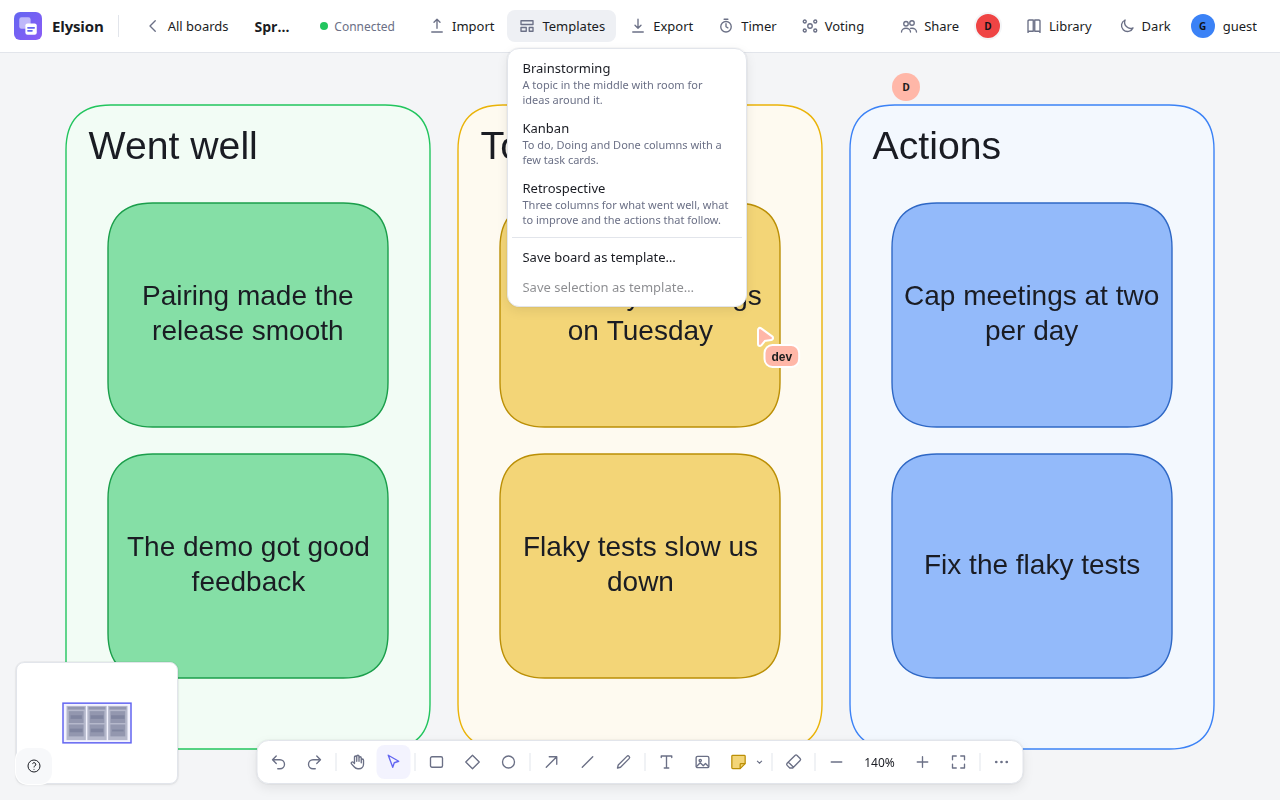Open sticky note color dropdown arrow
Screen dimensions: 1280x800
[759, 762]
